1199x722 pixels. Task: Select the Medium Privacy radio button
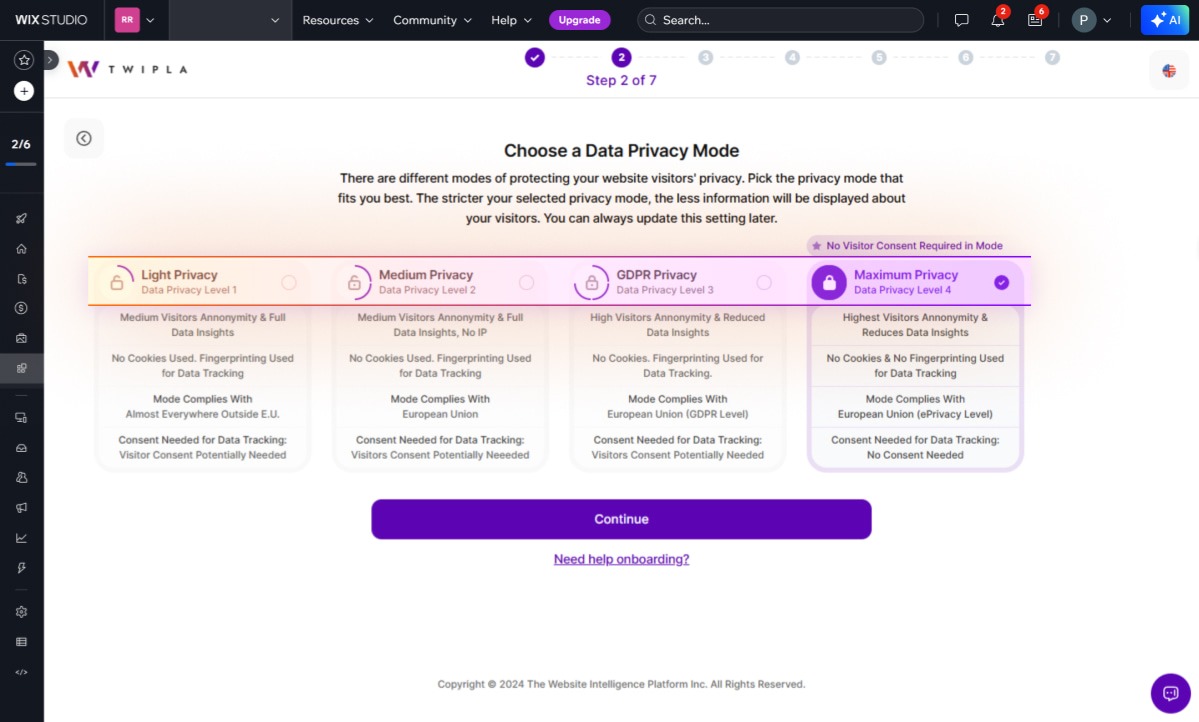coord(527,283)
